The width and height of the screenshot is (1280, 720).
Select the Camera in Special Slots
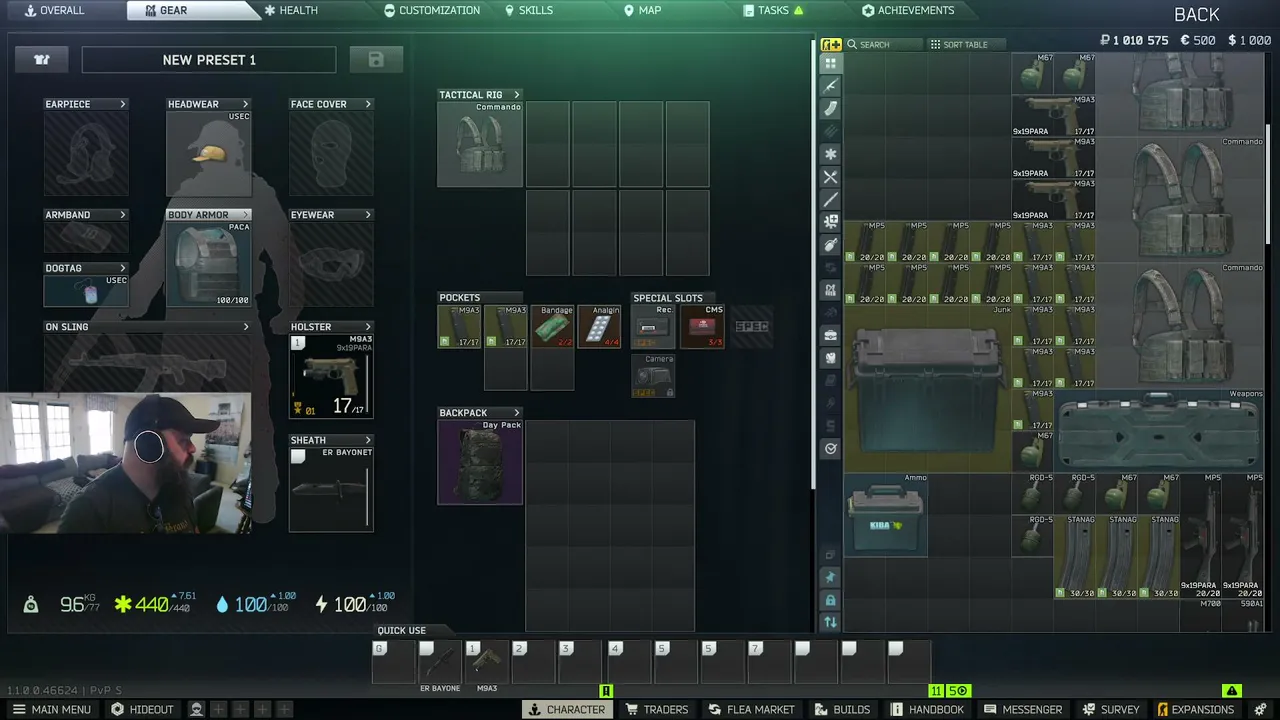tap(654, 375)
